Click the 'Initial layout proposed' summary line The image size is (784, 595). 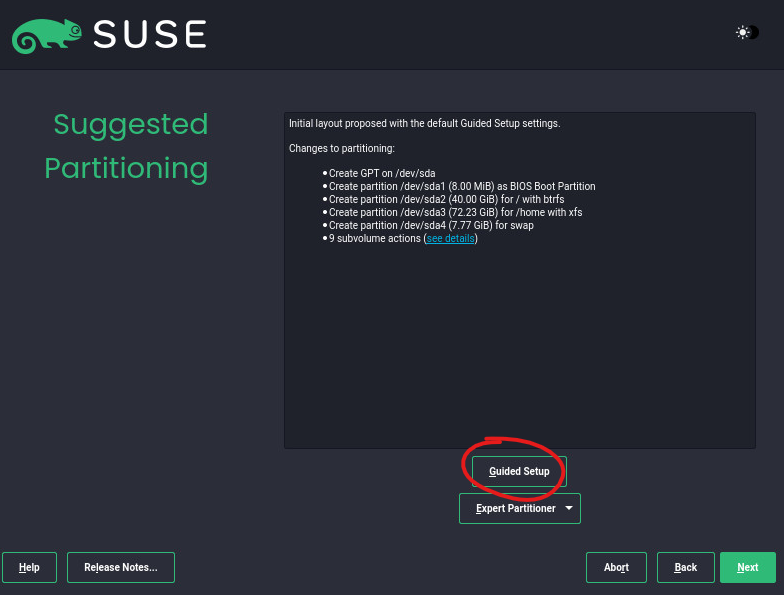424,124
